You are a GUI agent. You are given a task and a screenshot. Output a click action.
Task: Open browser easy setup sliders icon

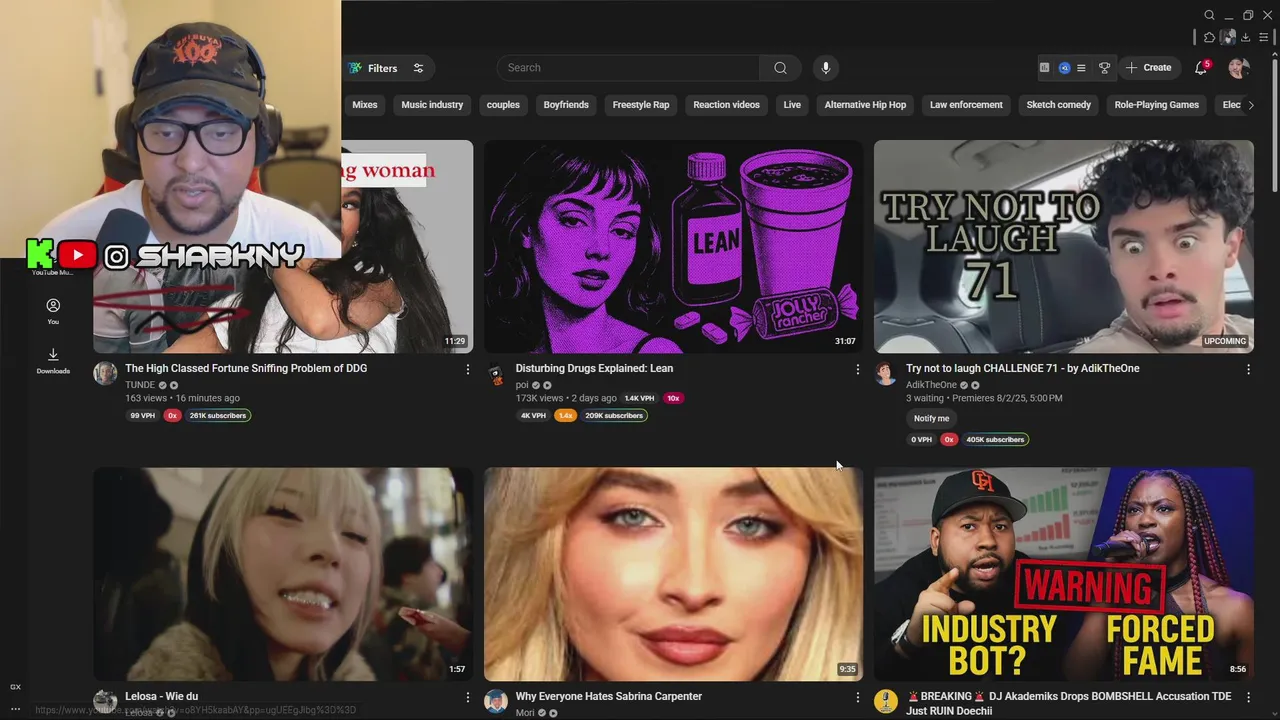(1263, 37)
